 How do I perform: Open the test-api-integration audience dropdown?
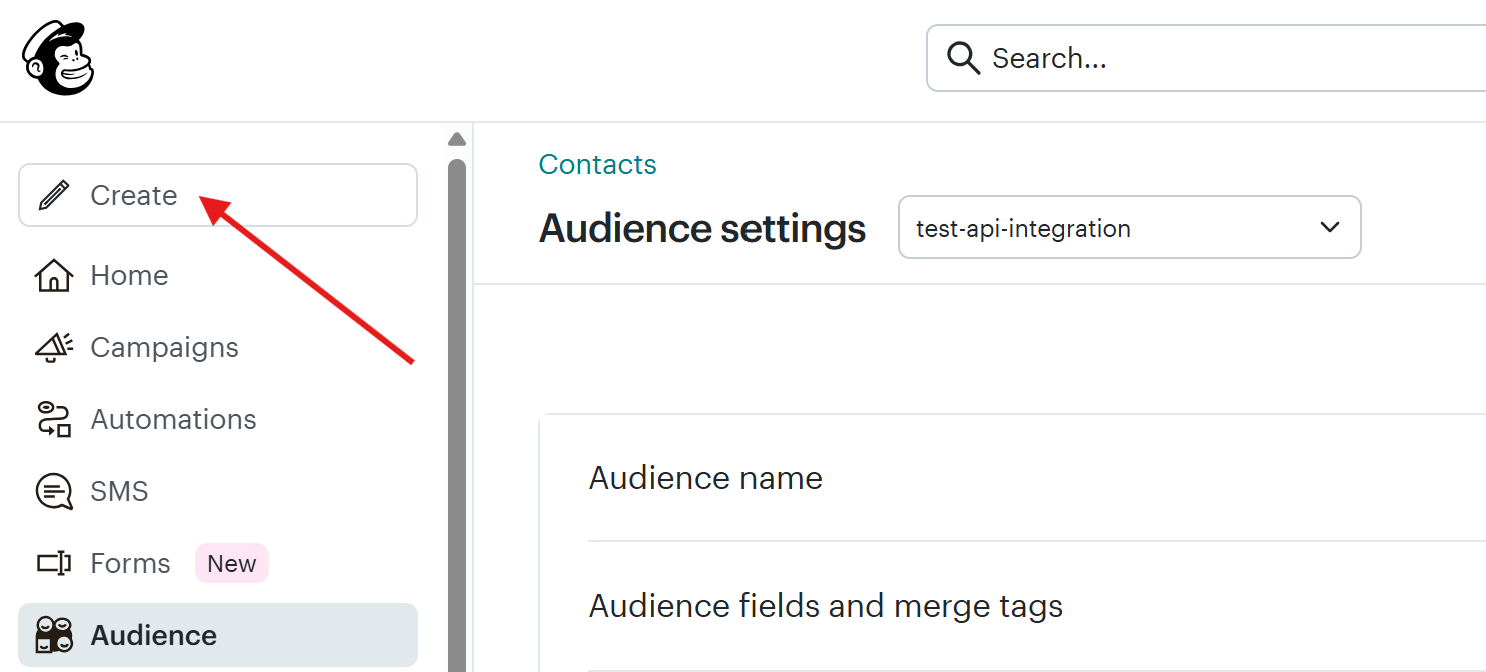1129,228
